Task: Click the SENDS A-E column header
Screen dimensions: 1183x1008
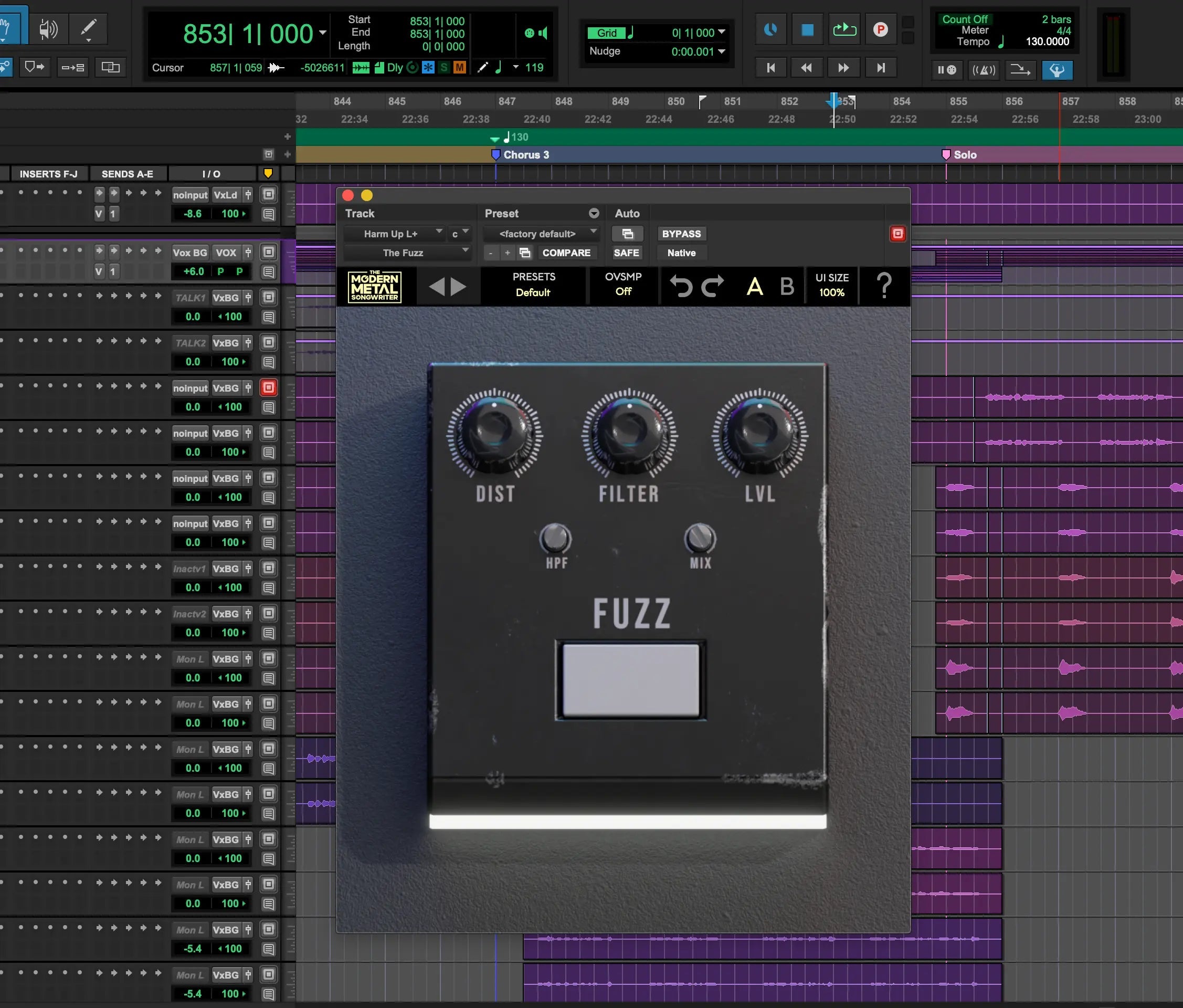Action: pyautogui.click(x=128, y=174)
